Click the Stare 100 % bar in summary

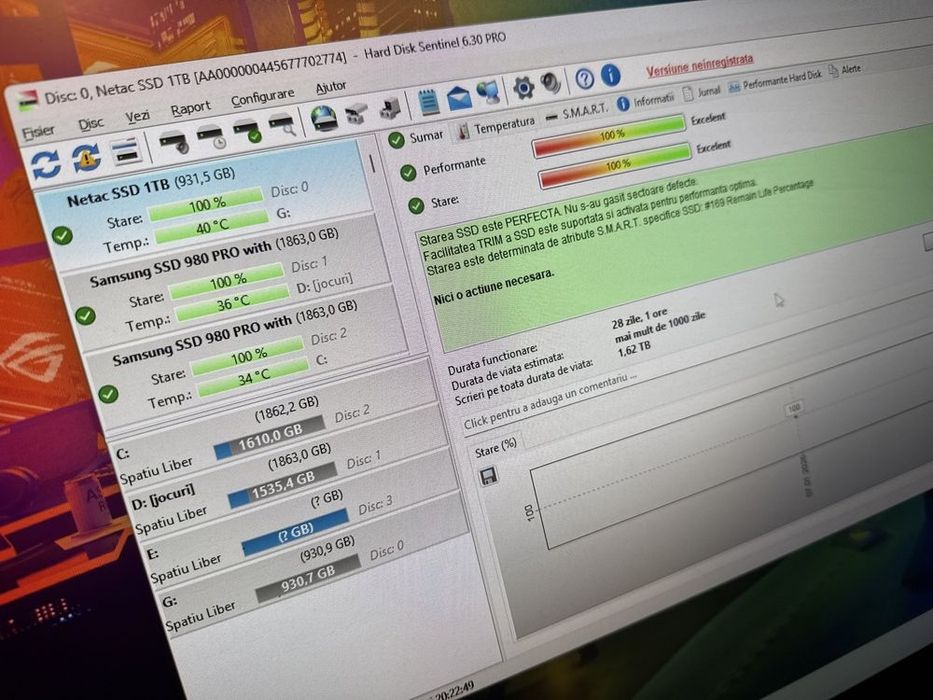[x=615, y=167]
